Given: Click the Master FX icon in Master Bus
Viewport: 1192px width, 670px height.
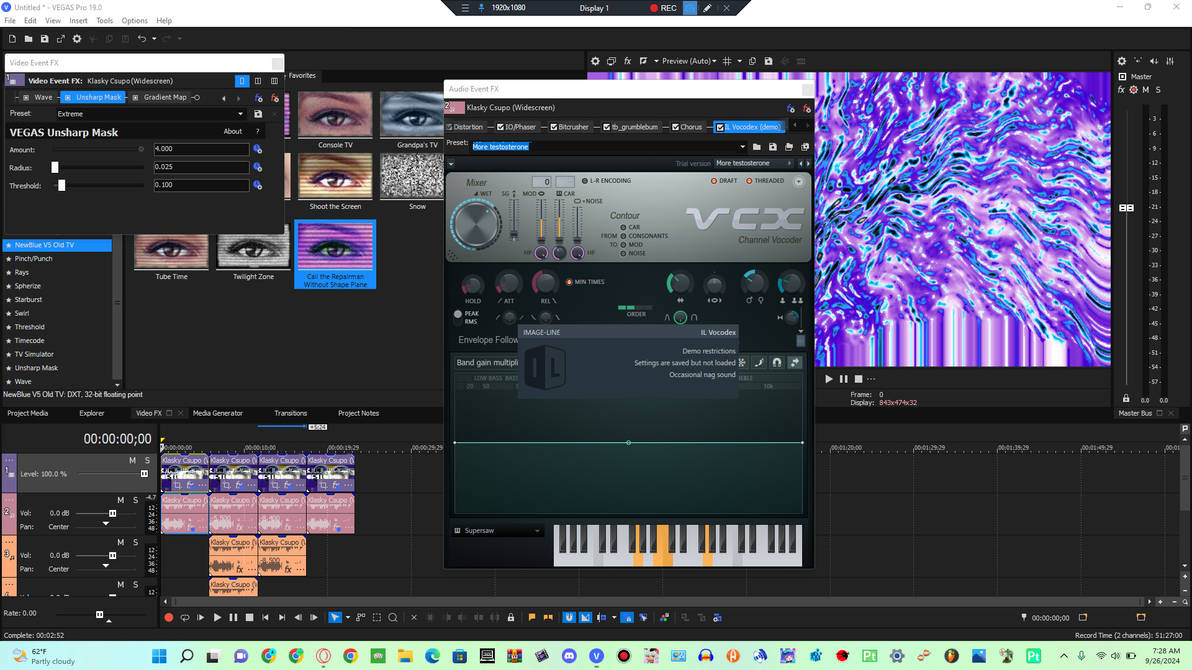Looking at the screenshot, I should (x=1121, y=90).
